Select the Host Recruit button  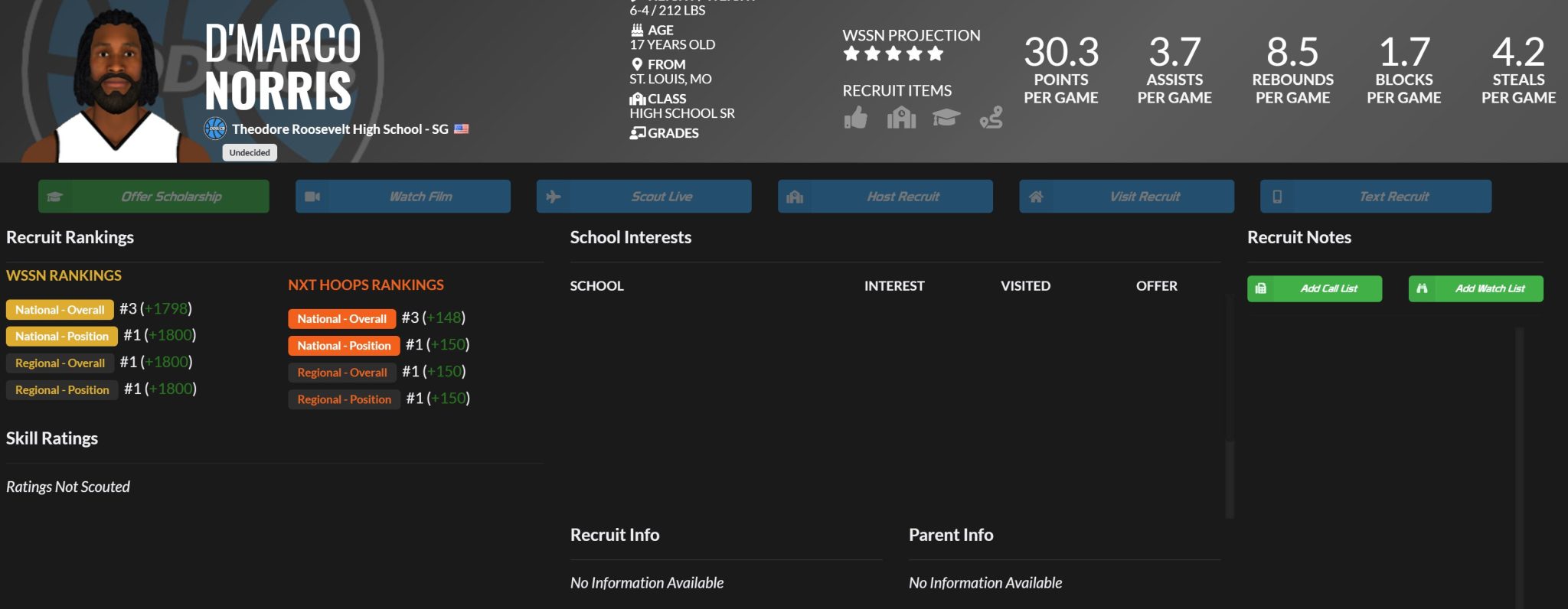click(x=885, y=197)
